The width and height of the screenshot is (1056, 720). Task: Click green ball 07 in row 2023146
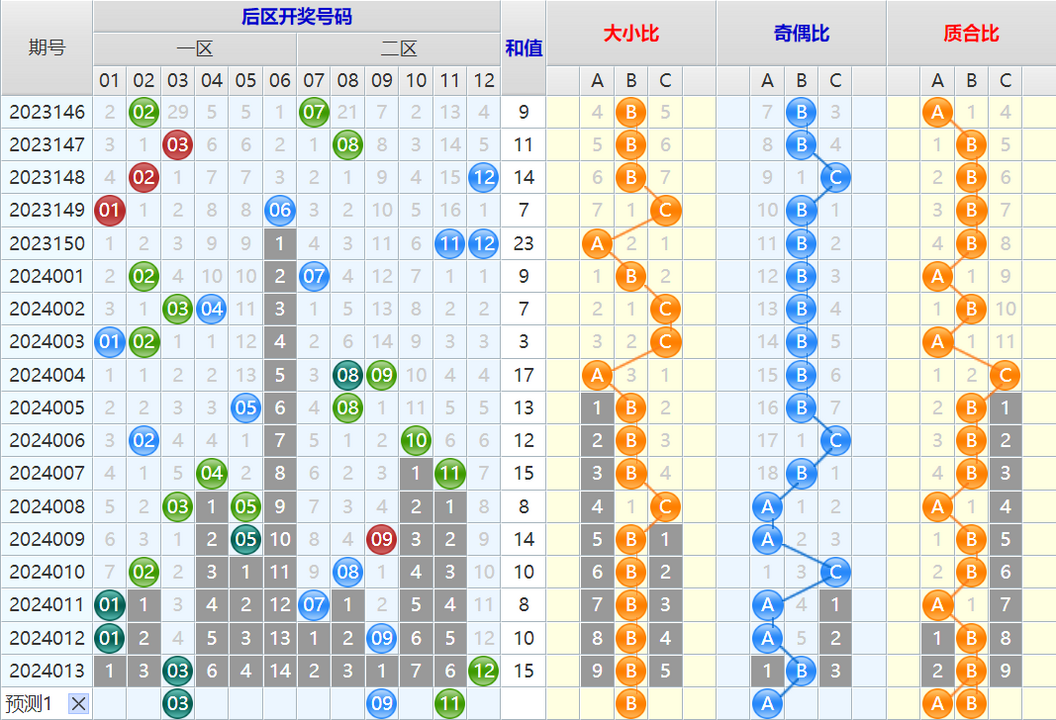coord(314,112)
